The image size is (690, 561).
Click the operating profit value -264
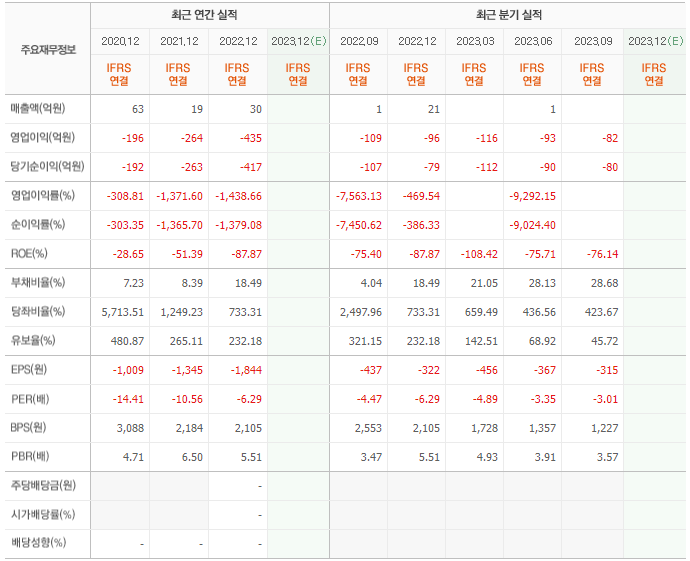(x=192, y=138)
